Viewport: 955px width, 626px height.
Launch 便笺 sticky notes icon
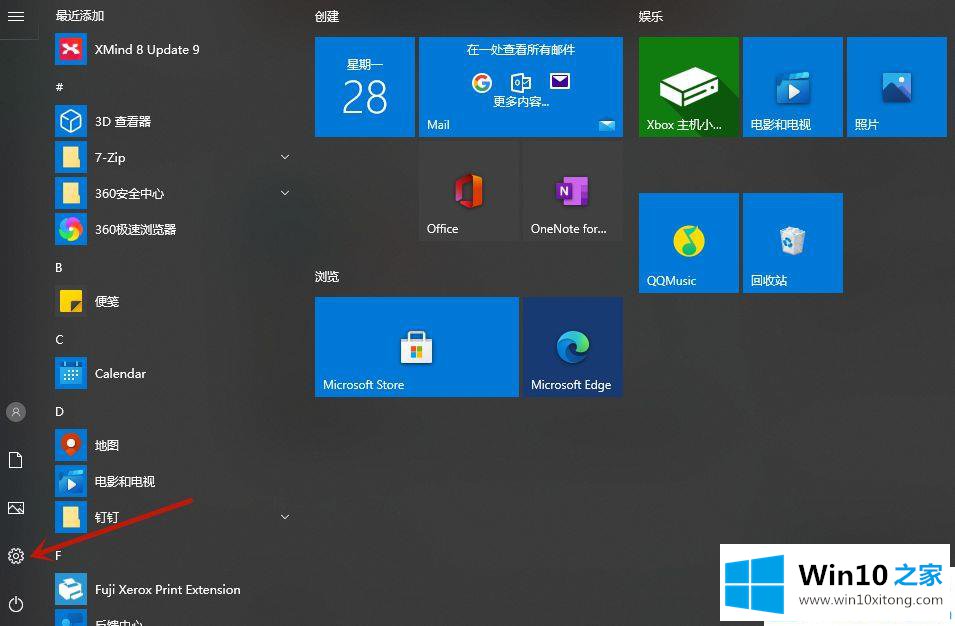[71, 301]
